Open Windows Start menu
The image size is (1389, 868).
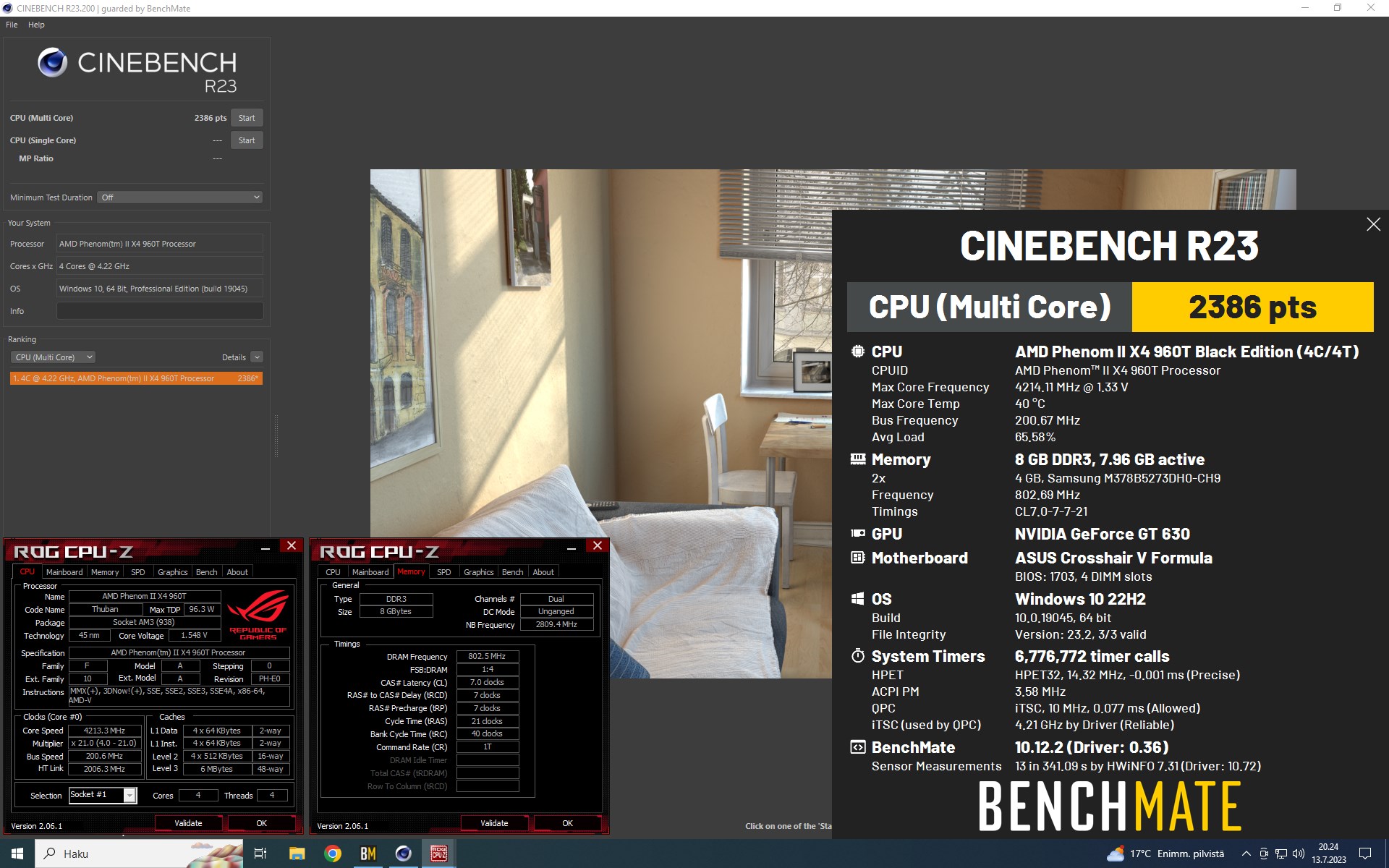pos(17,854)
